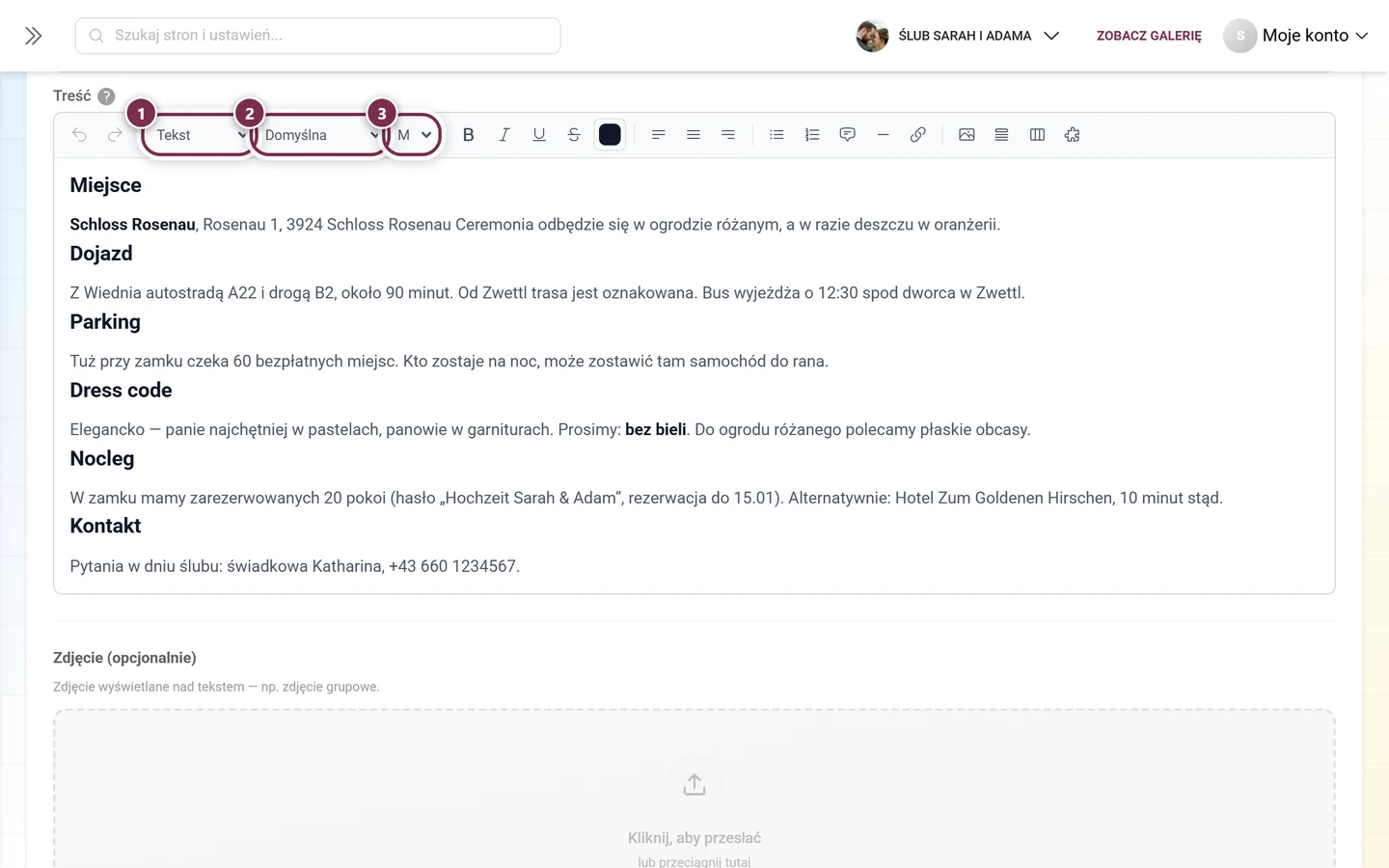The width and height of the screenshot is (1389, 868).
Task: Open the puzzle piece widget icon
Action: tap(1072, 135)
